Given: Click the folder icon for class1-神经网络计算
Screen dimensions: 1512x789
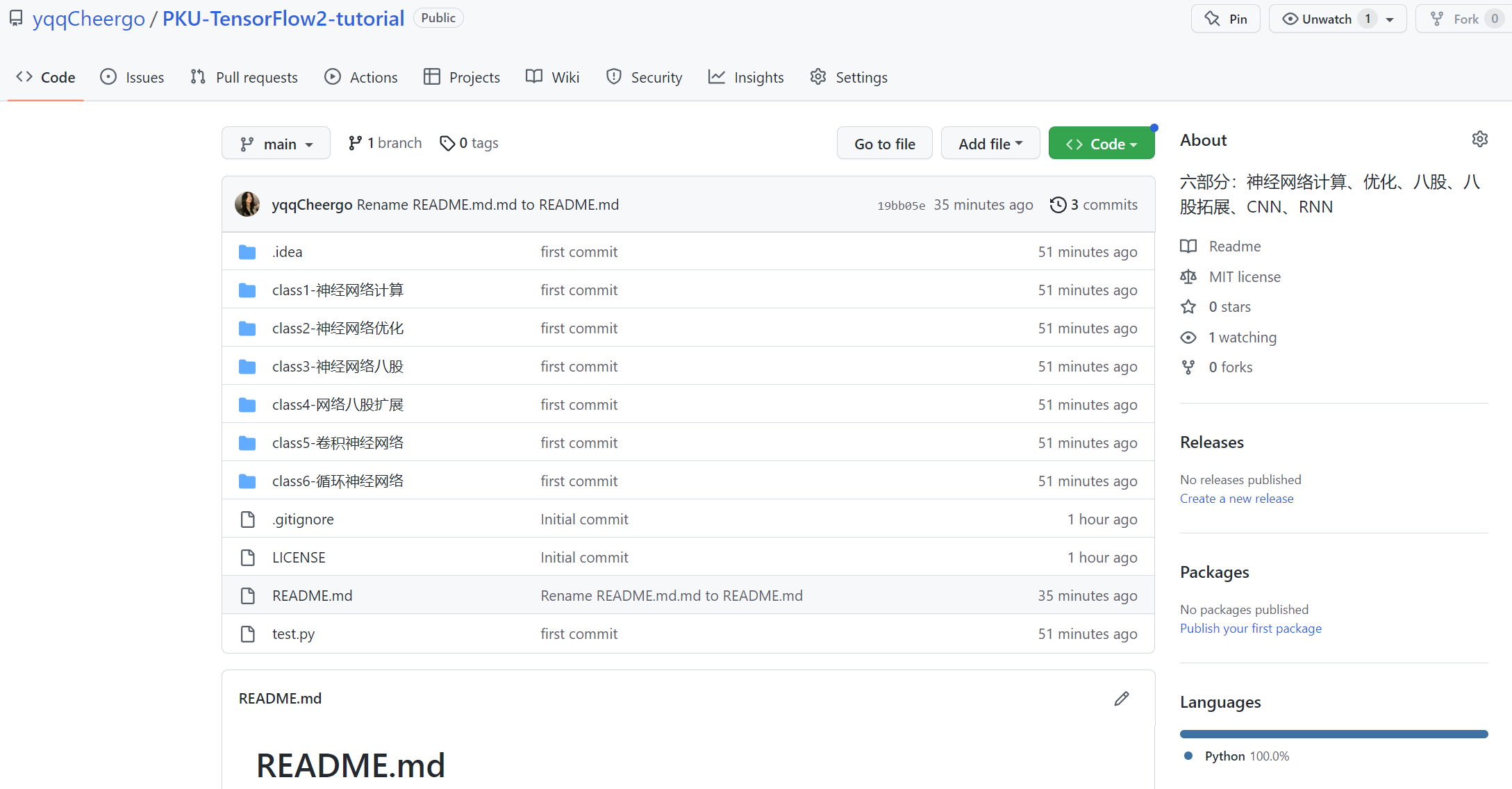Looking at the screenshot, I should (247, 290).
